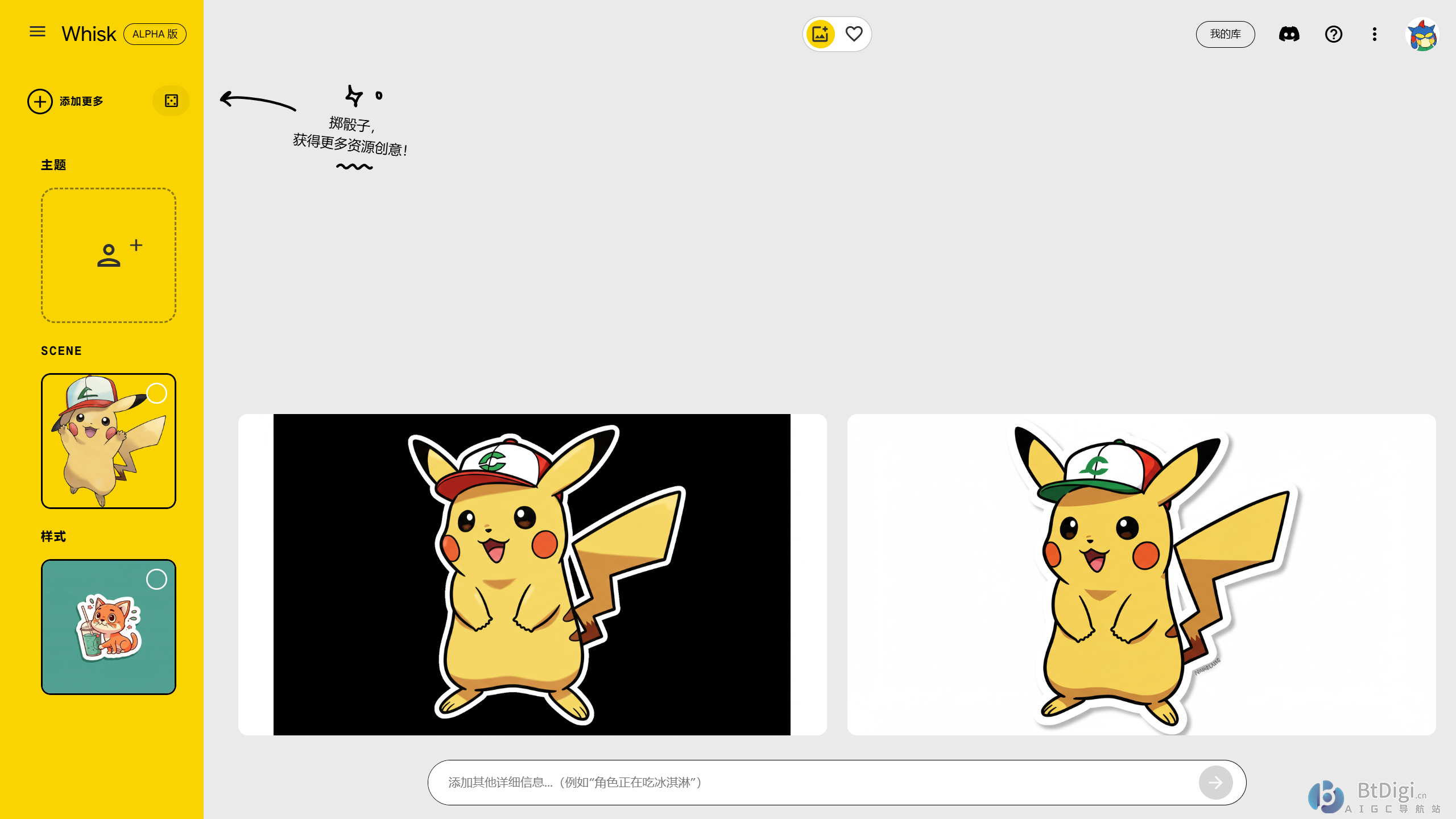
Task: Open the Discord community link
Action: click(x=1289, y=34)
